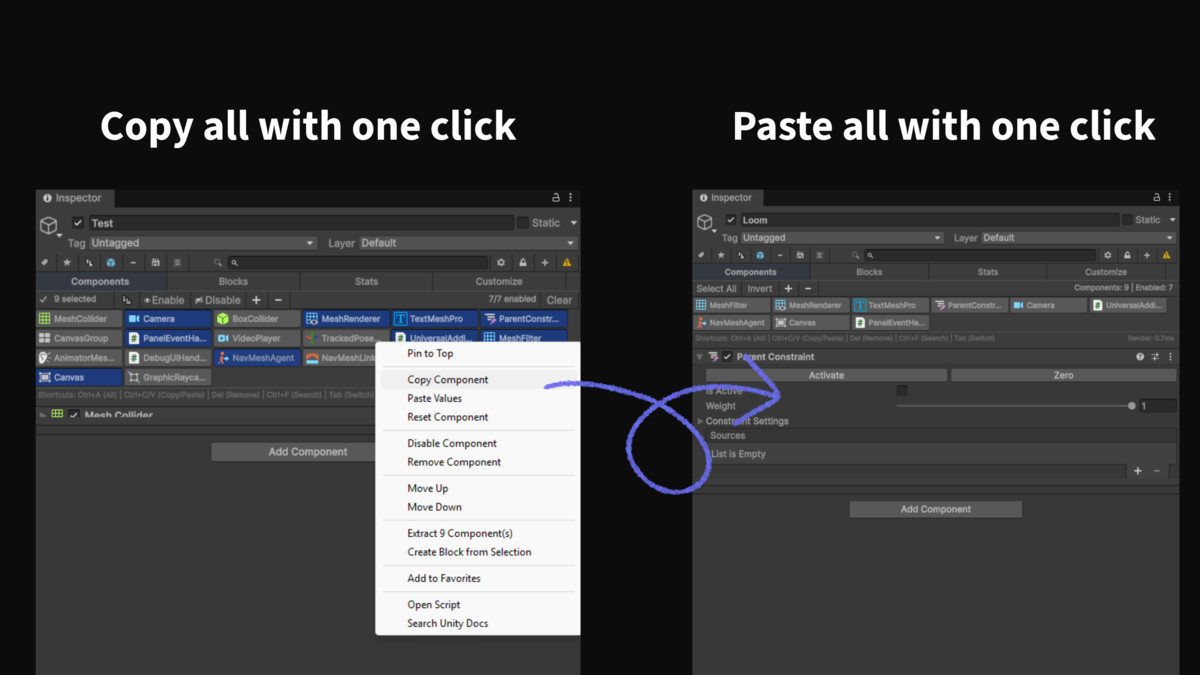
Task: Toggle the Is Active checkbox
Action: point(902,391)
